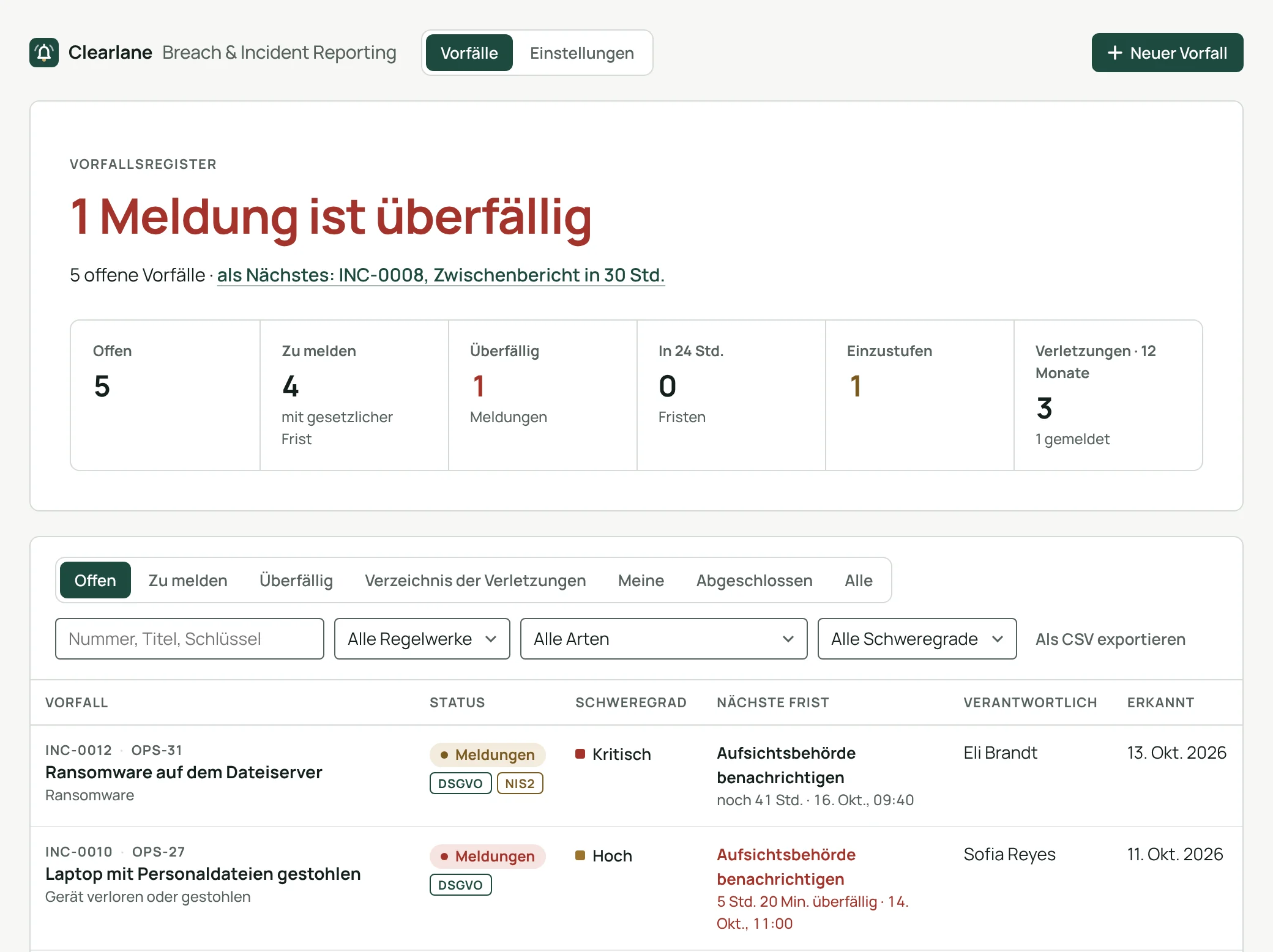1273x952 pixels.
Task: Click the Hoch severity square marker
Action: pyautogui.click(x=580, y=855)
